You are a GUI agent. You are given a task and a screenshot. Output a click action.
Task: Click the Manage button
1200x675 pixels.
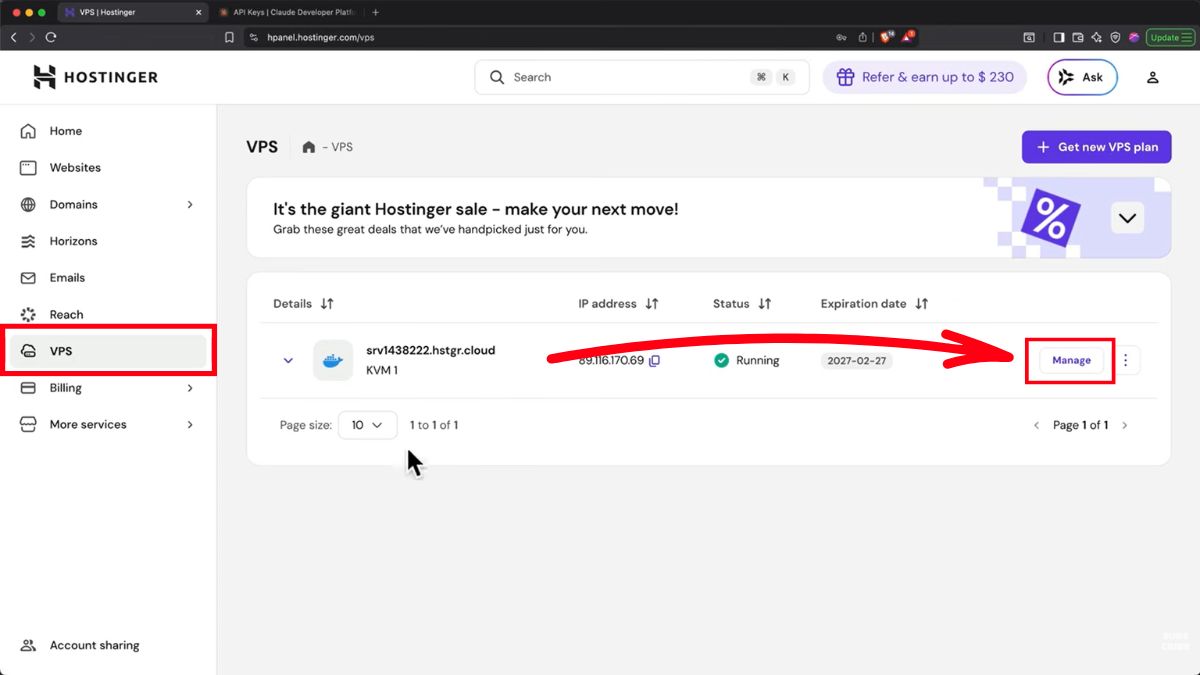click(1071, 360)
